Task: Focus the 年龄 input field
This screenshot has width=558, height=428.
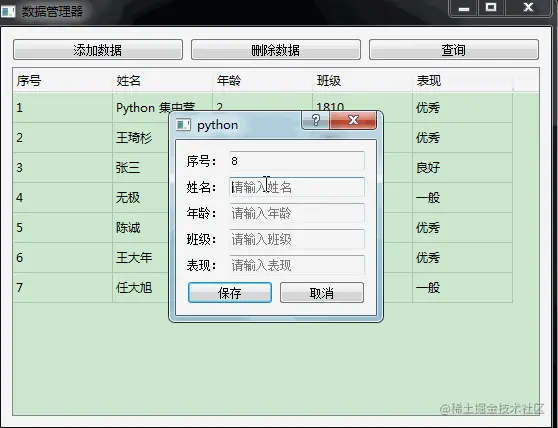Action: coord(297,213)
